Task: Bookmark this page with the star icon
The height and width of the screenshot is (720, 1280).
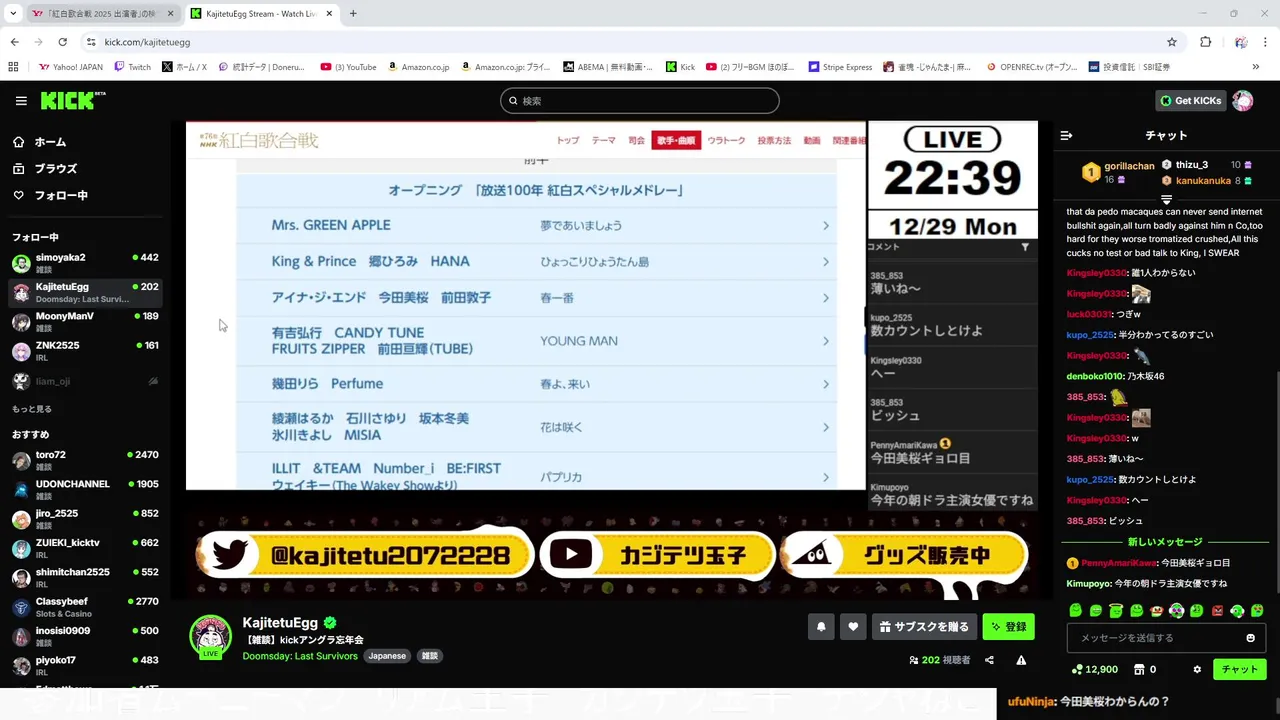Action: point(1172,42)
